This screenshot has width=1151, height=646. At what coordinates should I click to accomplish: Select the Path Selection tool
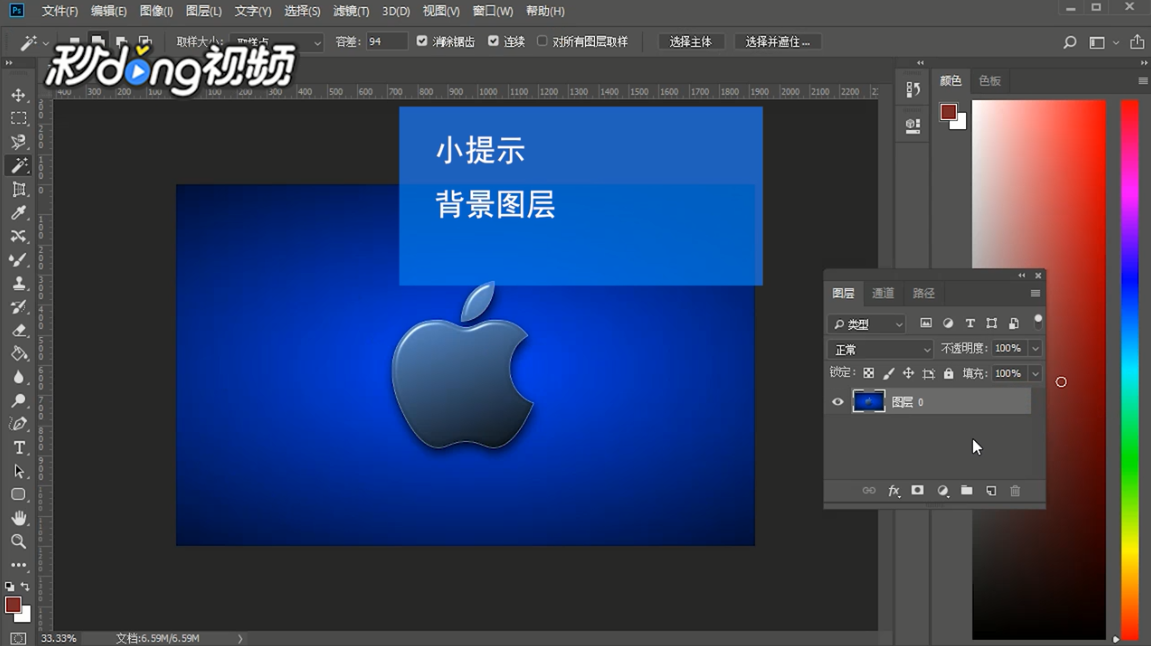point(18,471)
